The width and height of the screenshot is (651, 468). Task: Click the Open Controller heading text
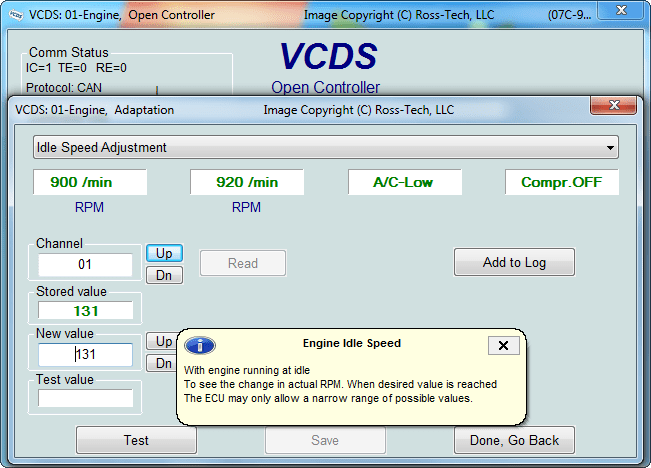tap(326, 88)
